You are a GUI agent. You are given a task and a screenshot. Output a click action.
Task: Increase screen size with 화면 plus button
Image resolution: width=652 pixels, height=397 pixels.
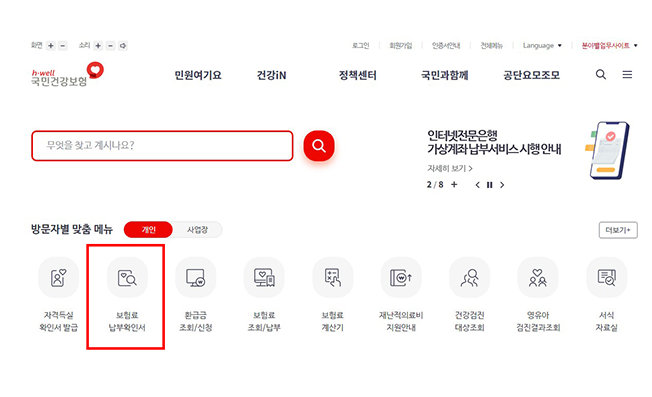(x=51, y=46)
